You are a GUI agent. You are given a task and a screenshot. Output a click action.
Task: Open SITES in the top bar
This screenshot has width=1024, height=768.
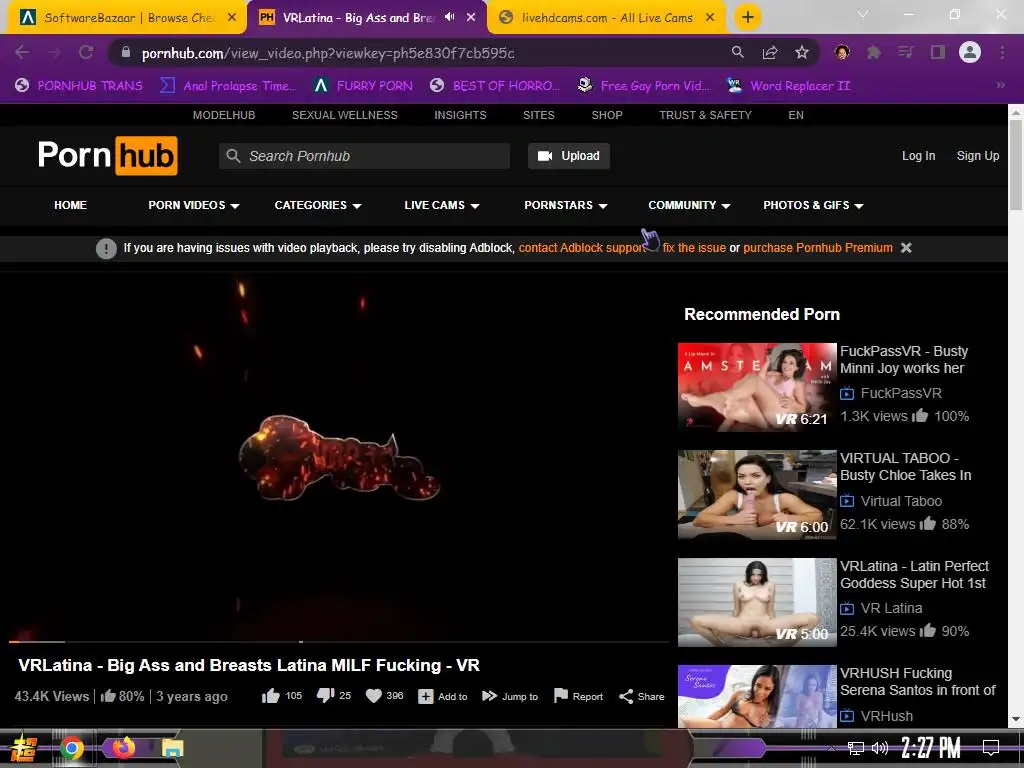click(539, 115)
